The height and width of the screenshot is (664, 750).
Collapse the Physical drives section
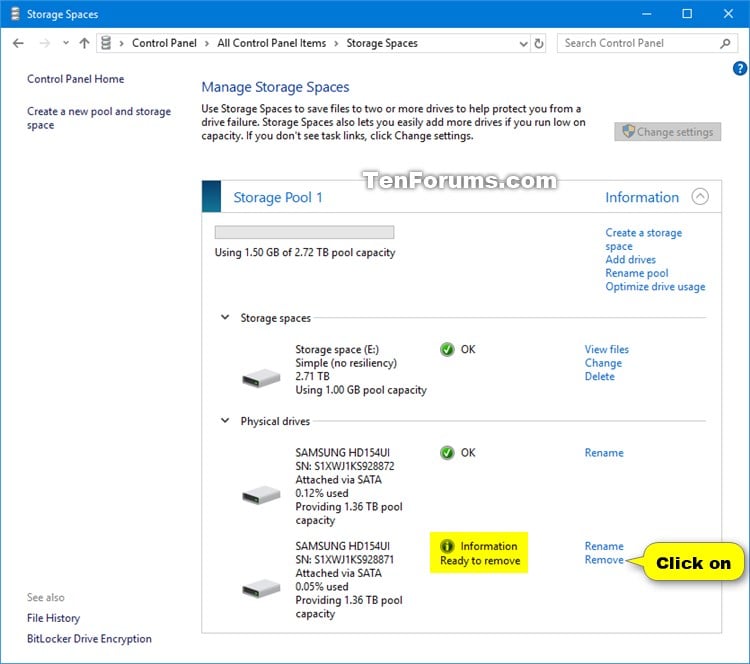[225, 421]
